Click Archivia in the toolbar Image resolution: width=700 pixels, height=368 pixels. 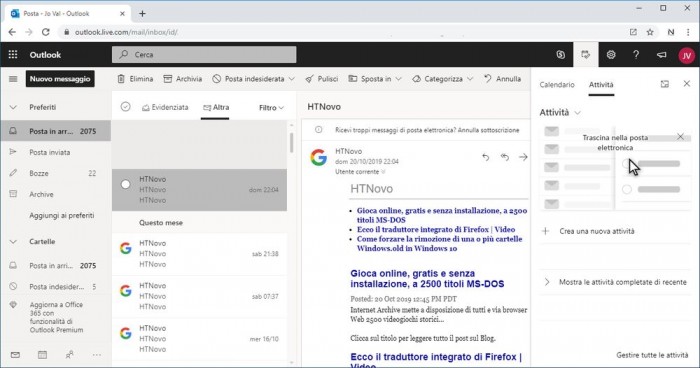[183, 79]
